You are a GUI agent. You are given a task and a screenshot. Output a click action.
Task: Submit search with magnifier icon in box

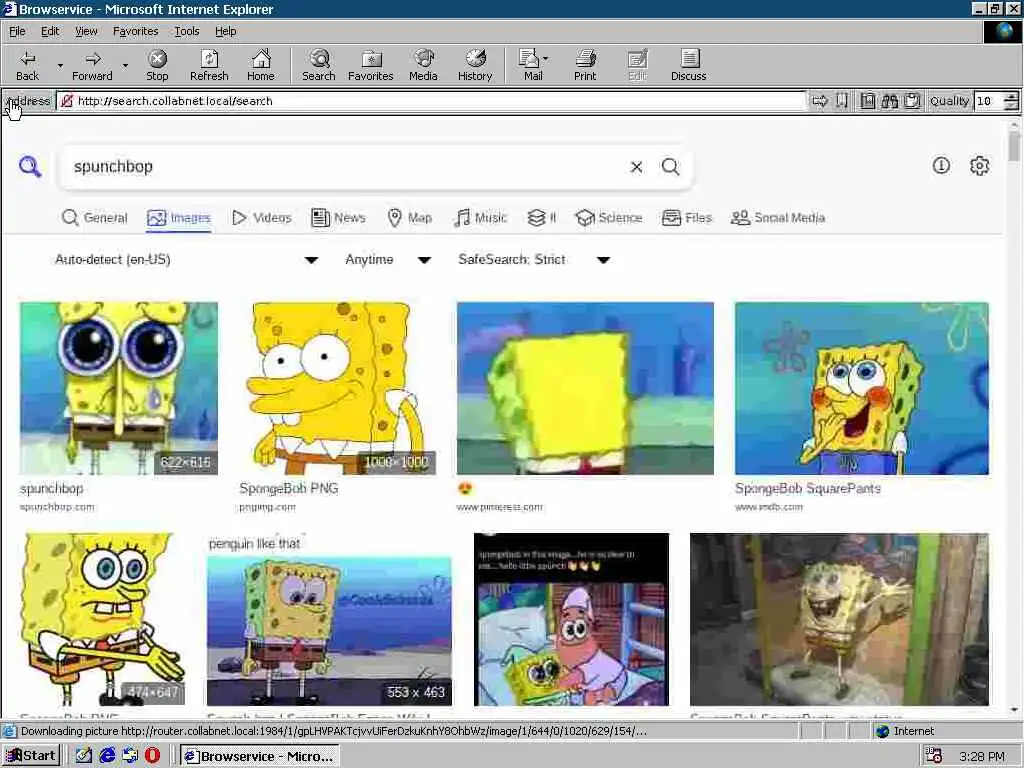[x=671, y=167]
